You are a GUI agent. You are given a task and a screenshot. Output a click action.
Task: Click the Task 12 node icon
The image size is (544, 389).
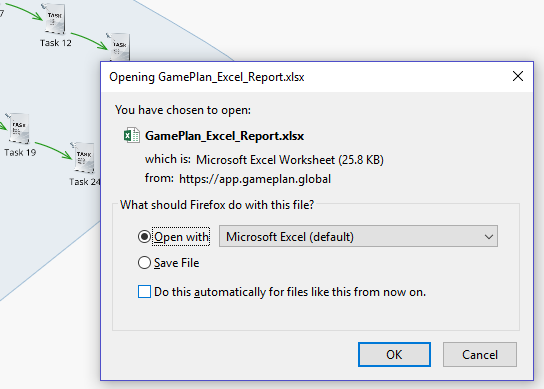[x=55, y=19]
